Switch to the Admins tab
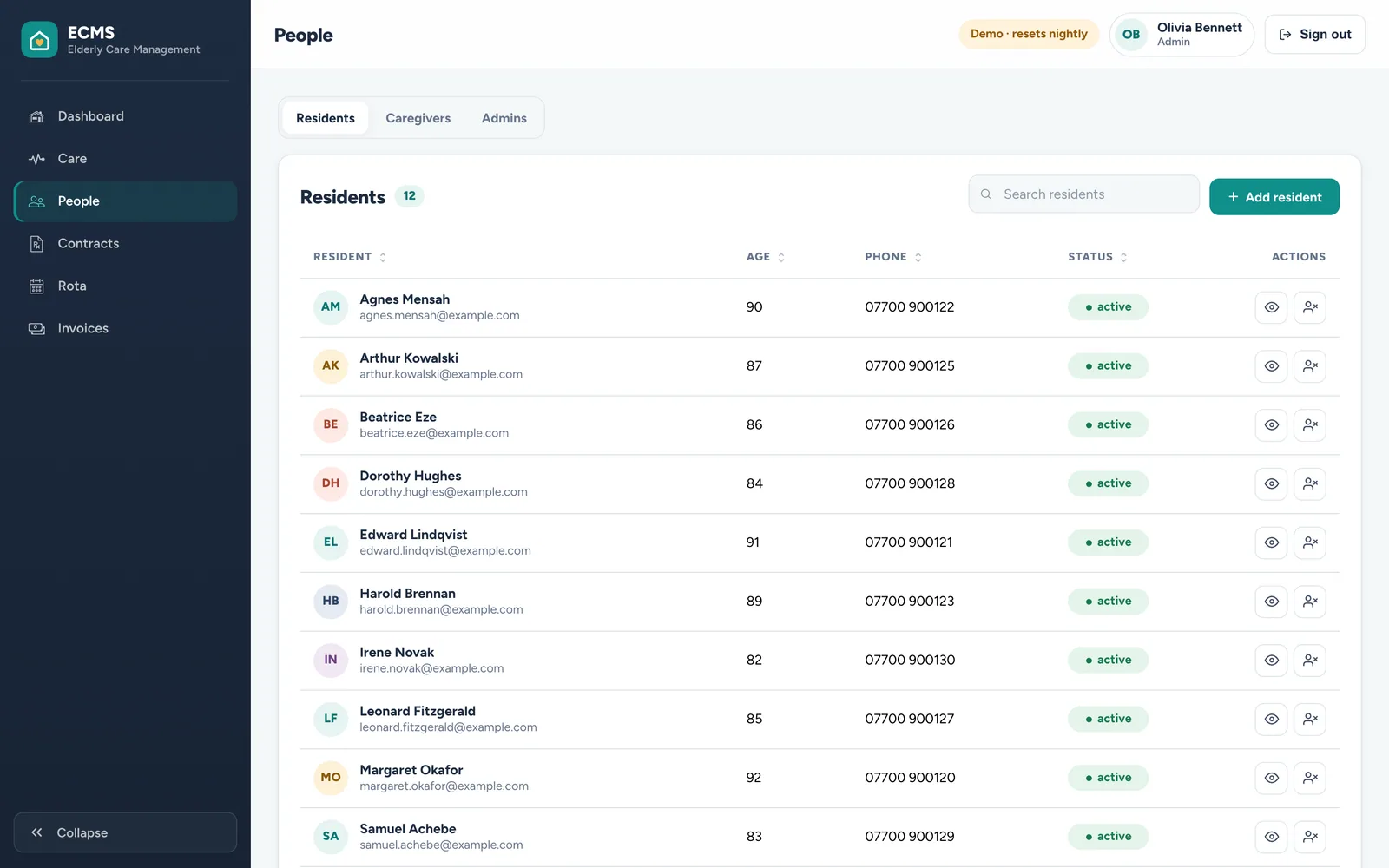 click(504, 118)
